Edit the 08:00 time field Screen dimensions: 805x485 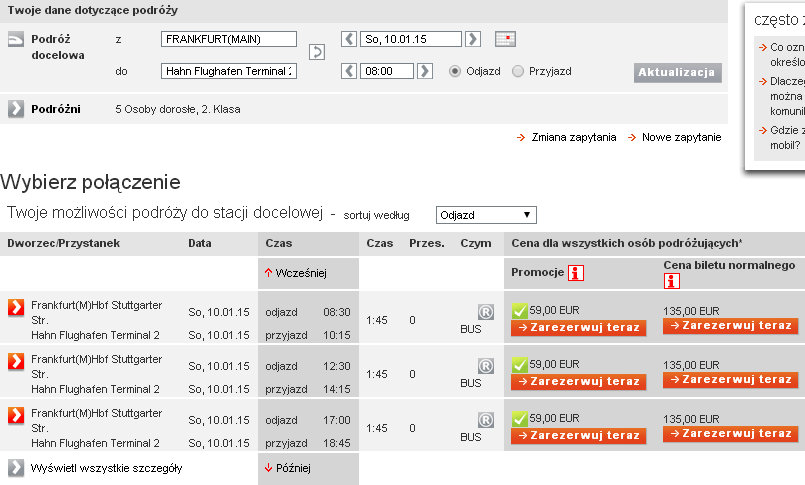coord(387,71)
